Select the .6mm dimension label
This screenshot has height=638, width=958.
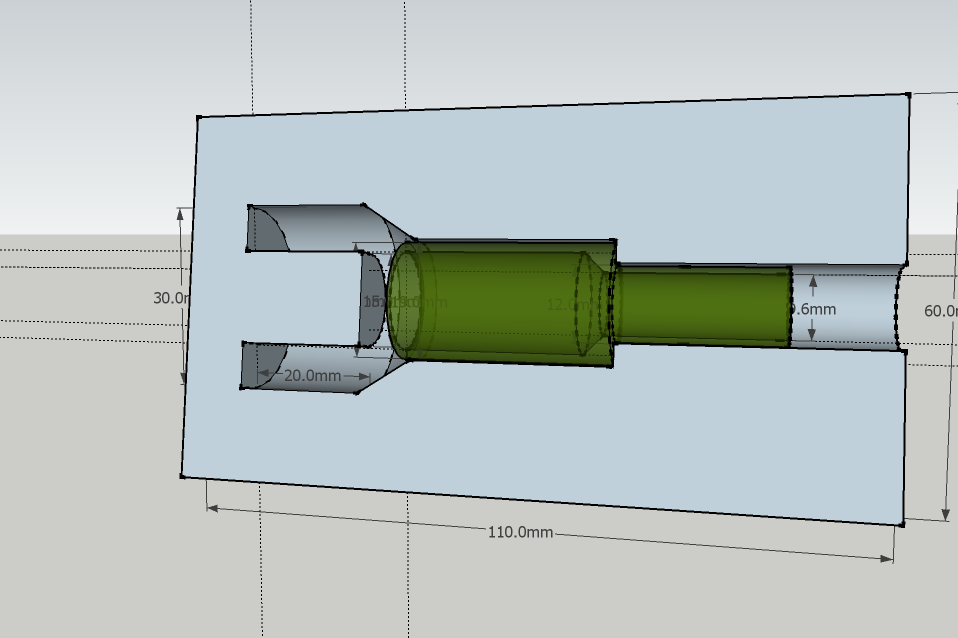pos(813,309)
